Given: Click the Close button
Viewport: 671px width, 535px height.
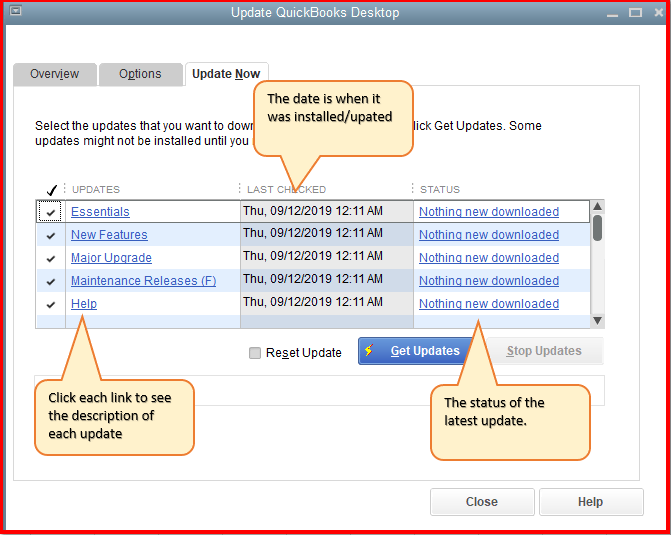Looking at the screenshot, I should tap(482, 502).
